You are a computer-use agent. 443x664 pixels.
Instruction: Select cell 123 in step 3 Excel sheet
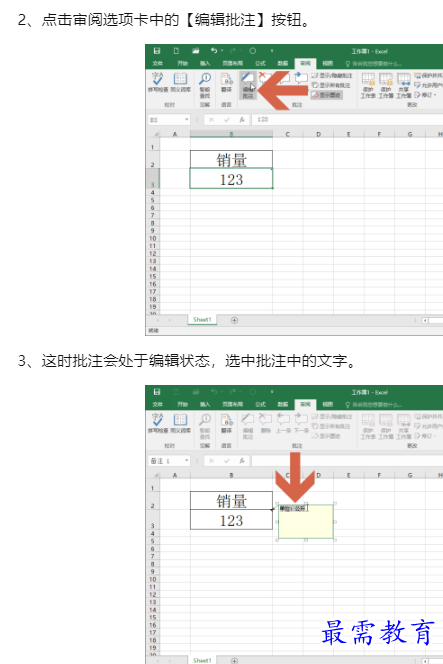(231, 520)
